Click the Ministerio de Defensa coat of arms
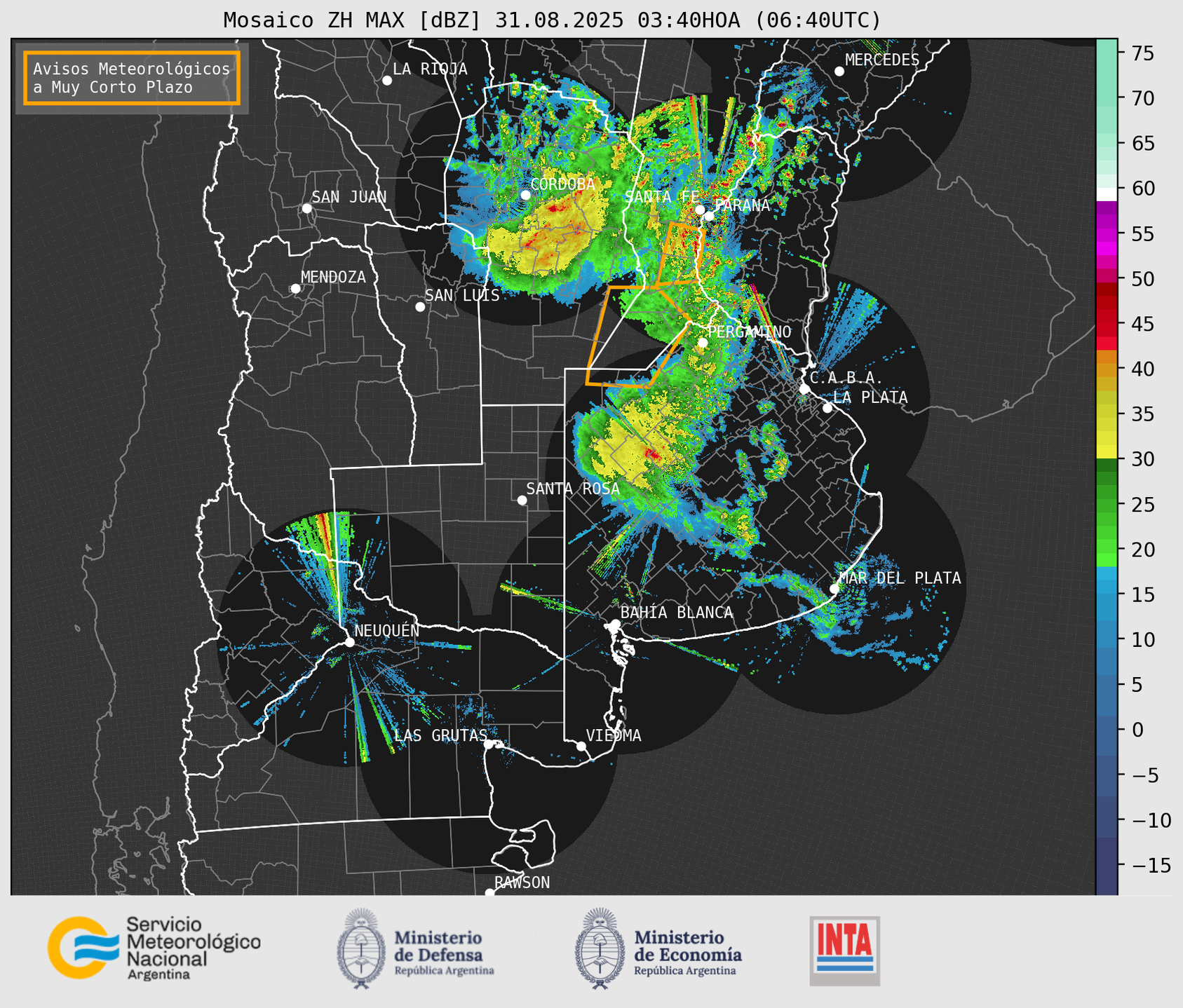Screen dimensions: 1183x1008 point(362,948)
